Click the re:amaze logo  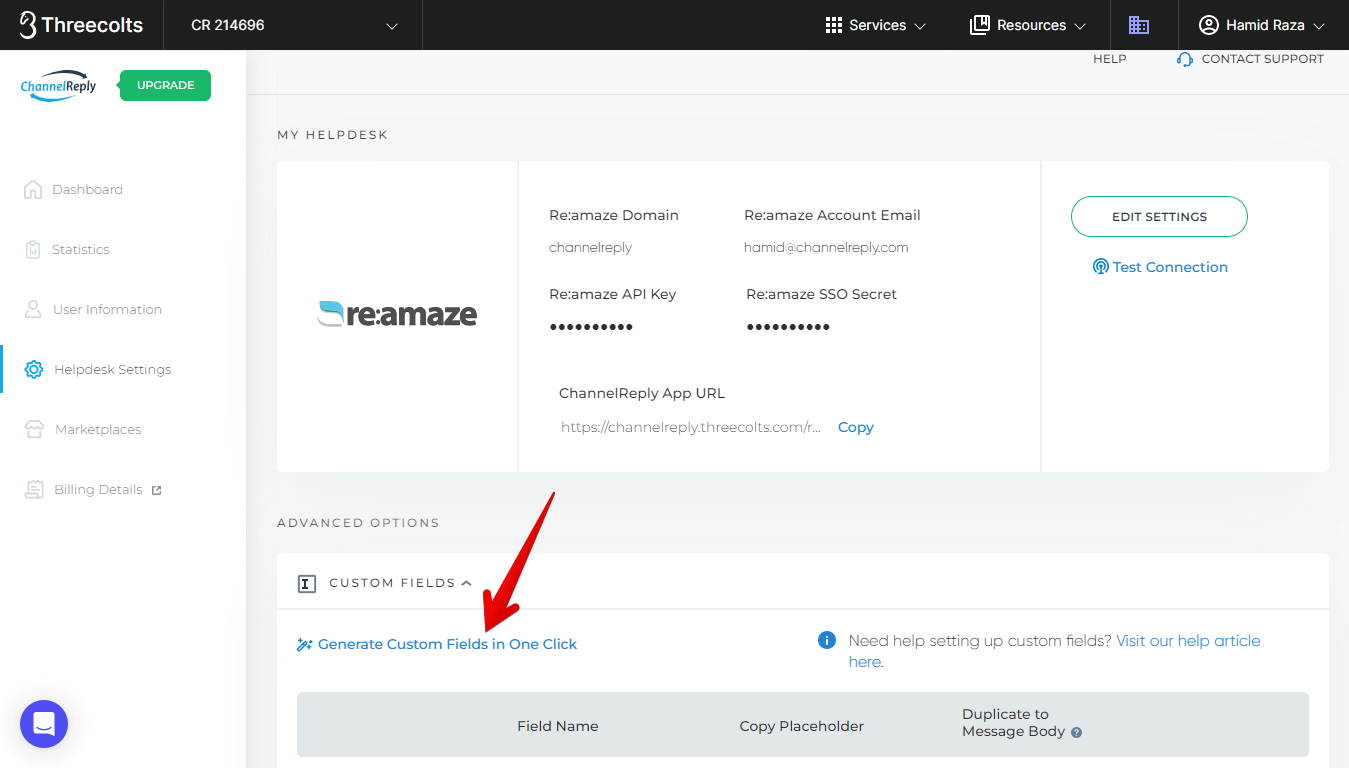pyautogui.click(x=397, y=314)
